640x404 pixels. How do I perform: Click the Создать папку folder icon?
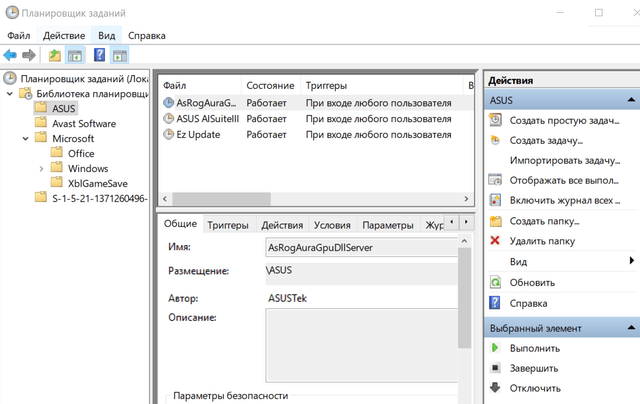tap(496, 221)
